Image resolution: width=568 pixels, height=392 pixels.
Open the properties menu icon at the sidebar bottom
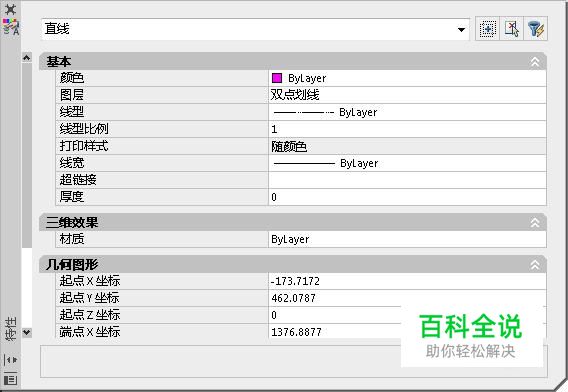coord(11,379)
